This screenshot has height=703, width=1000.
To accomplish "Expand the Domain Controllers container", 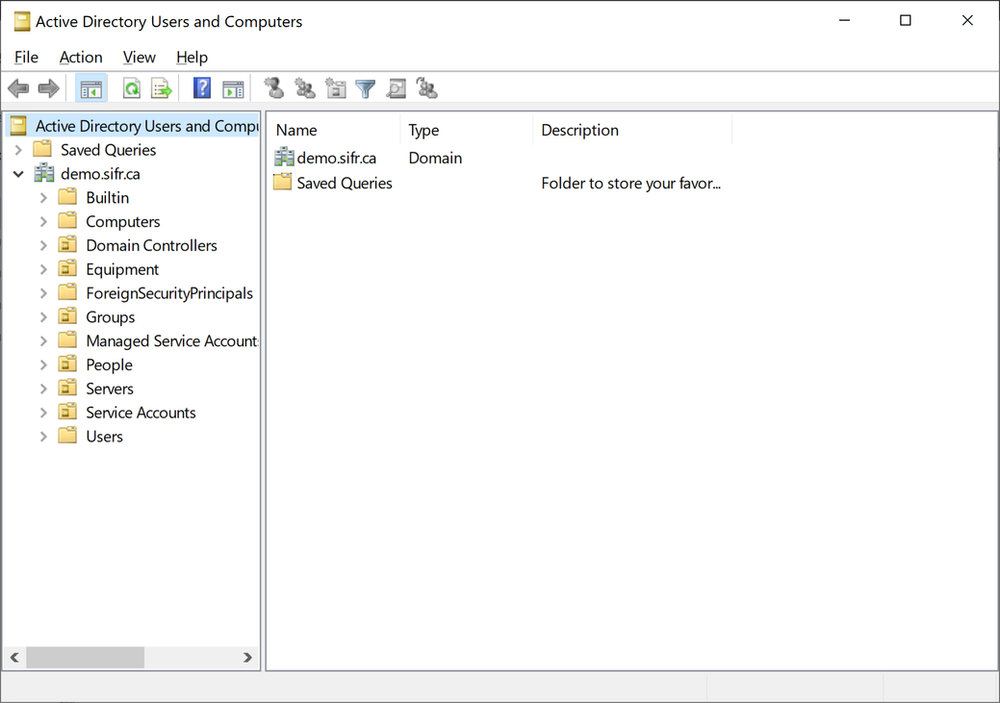I will coord(43,245).
